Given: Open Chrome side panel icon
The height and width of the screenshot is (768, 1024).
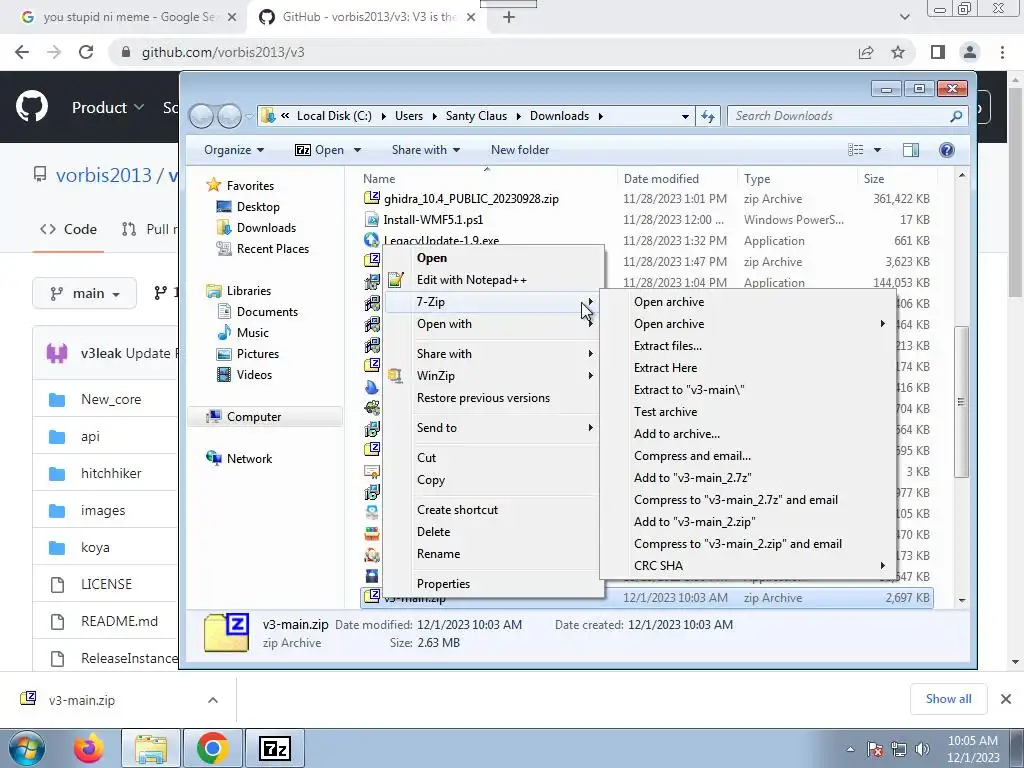Looking at the screenshot, I should tap(938, 52).
